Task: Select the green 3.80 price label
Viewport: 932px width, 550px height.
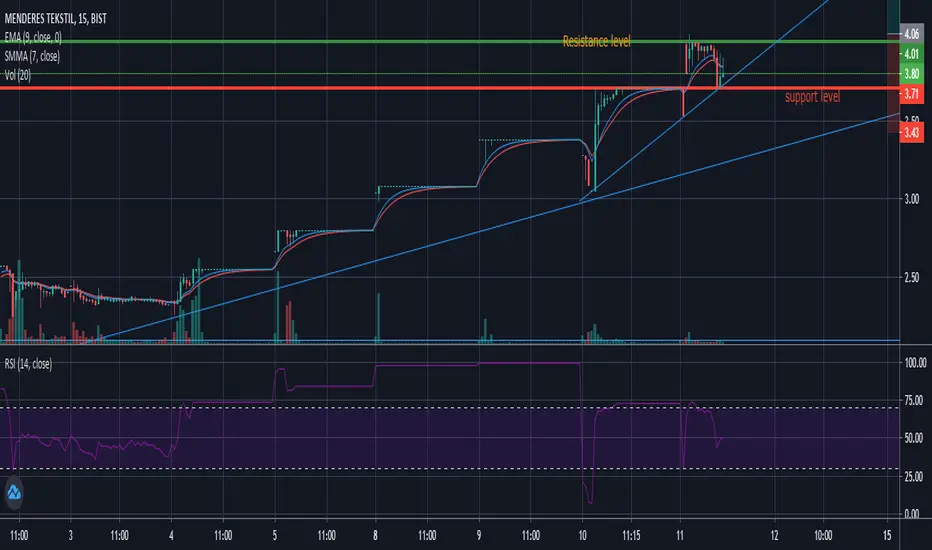Action: pos(911,74)
